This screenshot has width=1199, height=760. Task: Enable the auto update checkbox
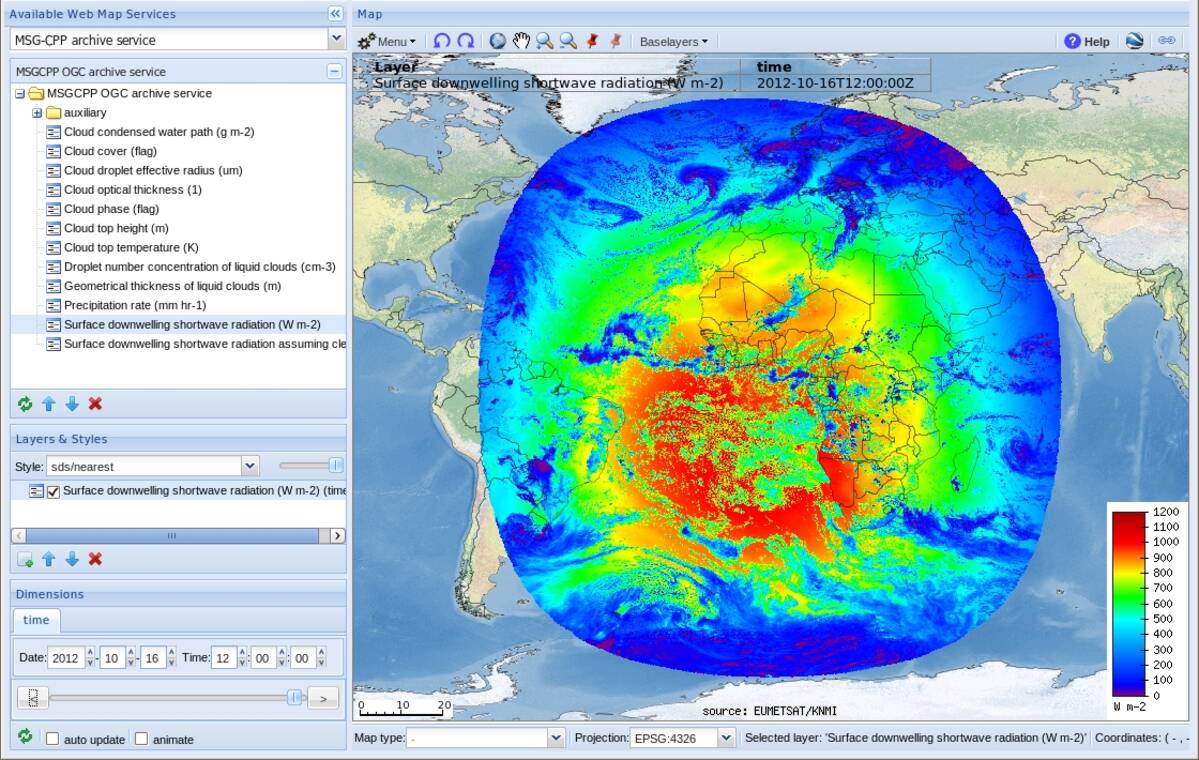tap(53, 739)
